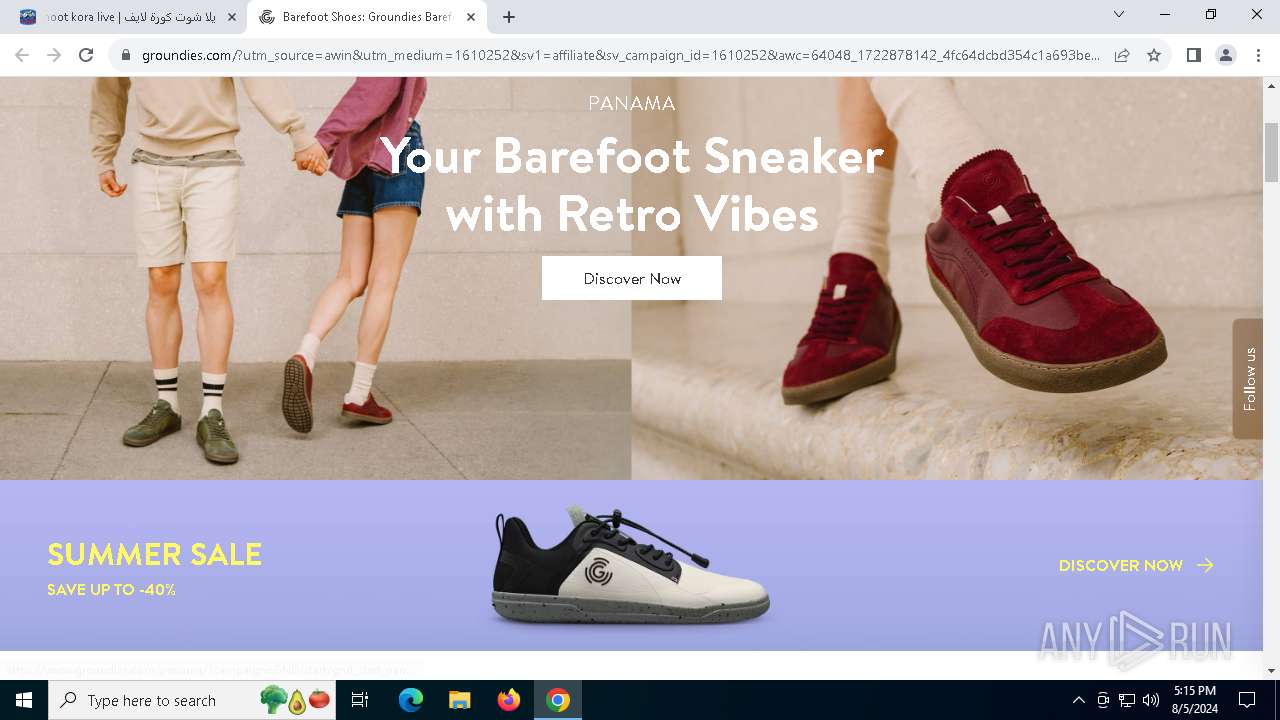Open the volume control tray icon
Image resolution: width=1280 pixels, height=720 pixels.
1151,700
